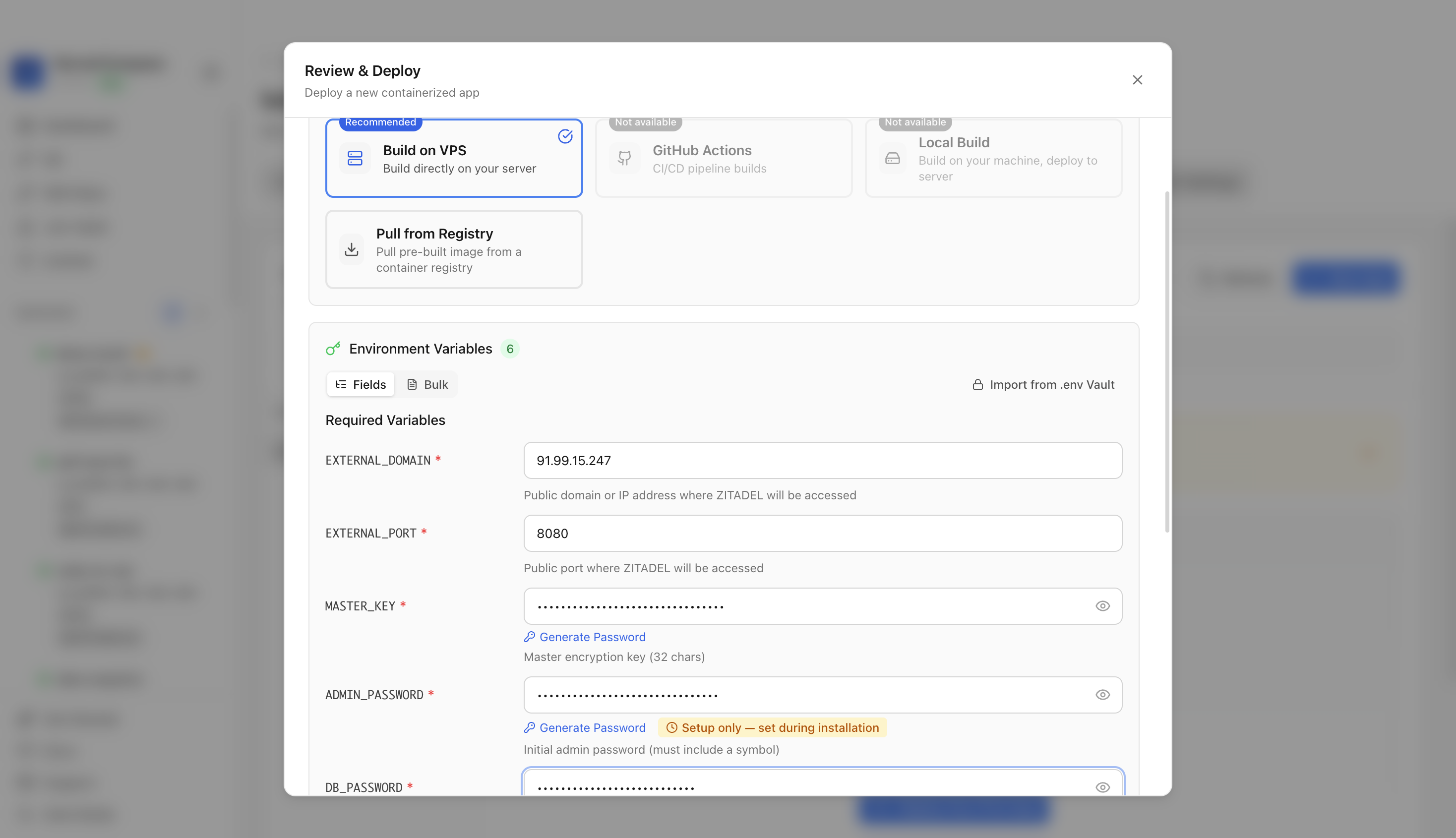Viewport: 1456px width, 838px height.
Task: Click the Public domain or IP hint text
Action: (x=690, y=495)
